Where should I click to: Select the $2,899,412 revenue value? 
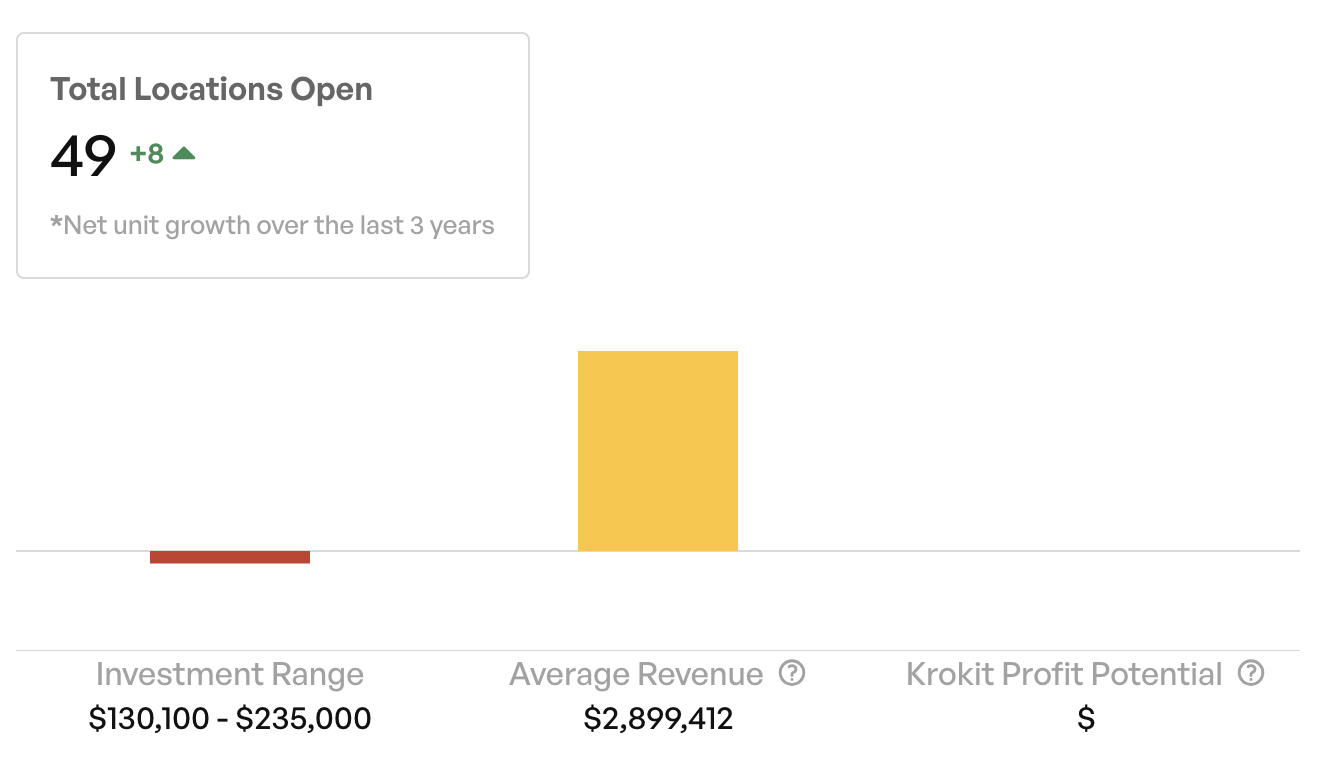click(658, 718)
